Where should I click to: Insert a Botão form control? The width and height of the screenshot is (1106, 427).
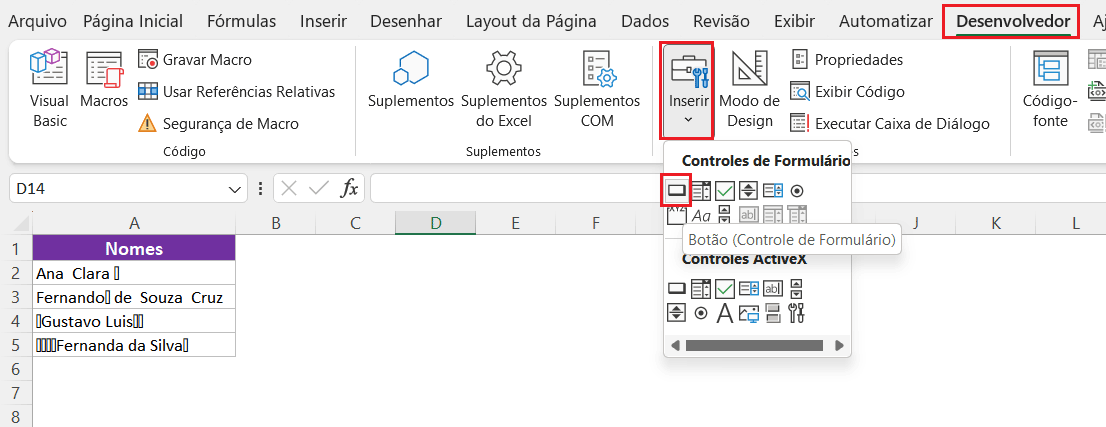click(677, 190)
